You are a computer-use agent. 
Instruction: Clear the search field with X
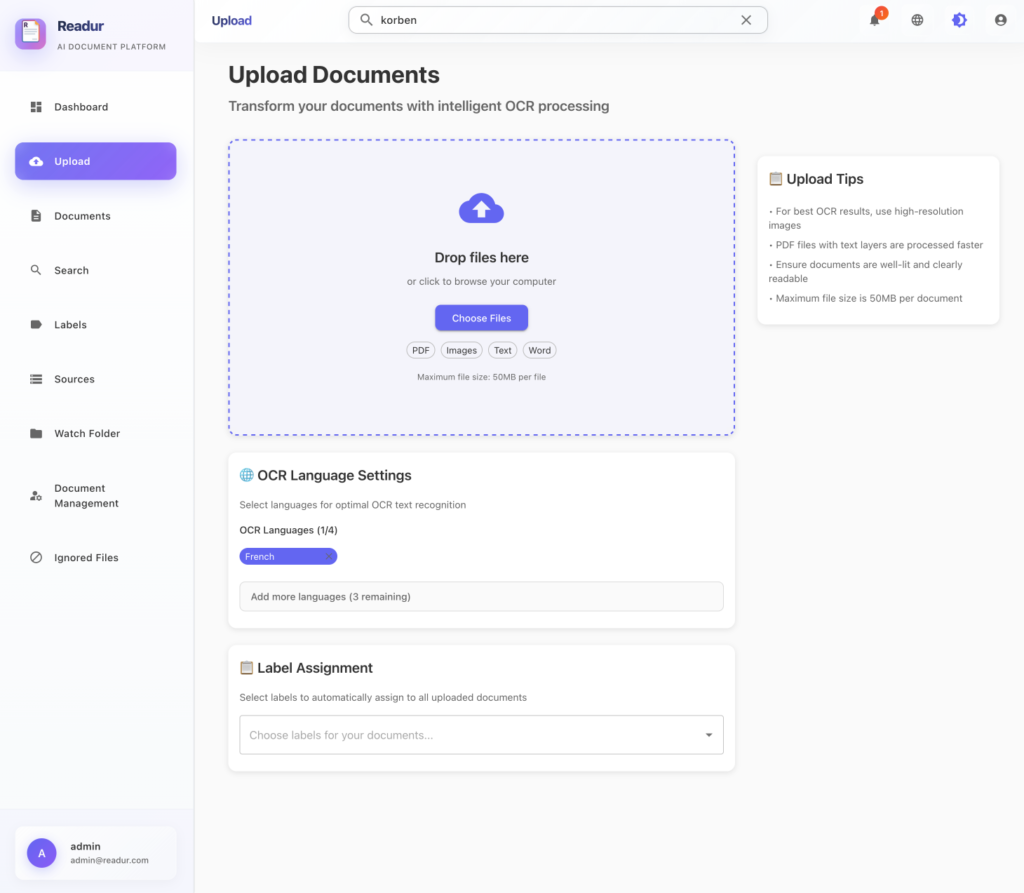click(x=746, y=20)
